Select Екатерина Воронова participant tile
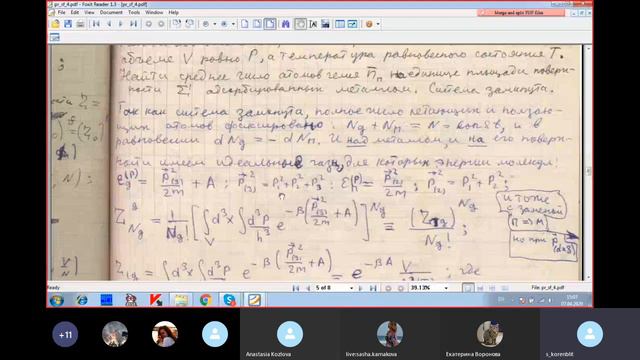This screenshot has height=360, width=640. point(490,334)
